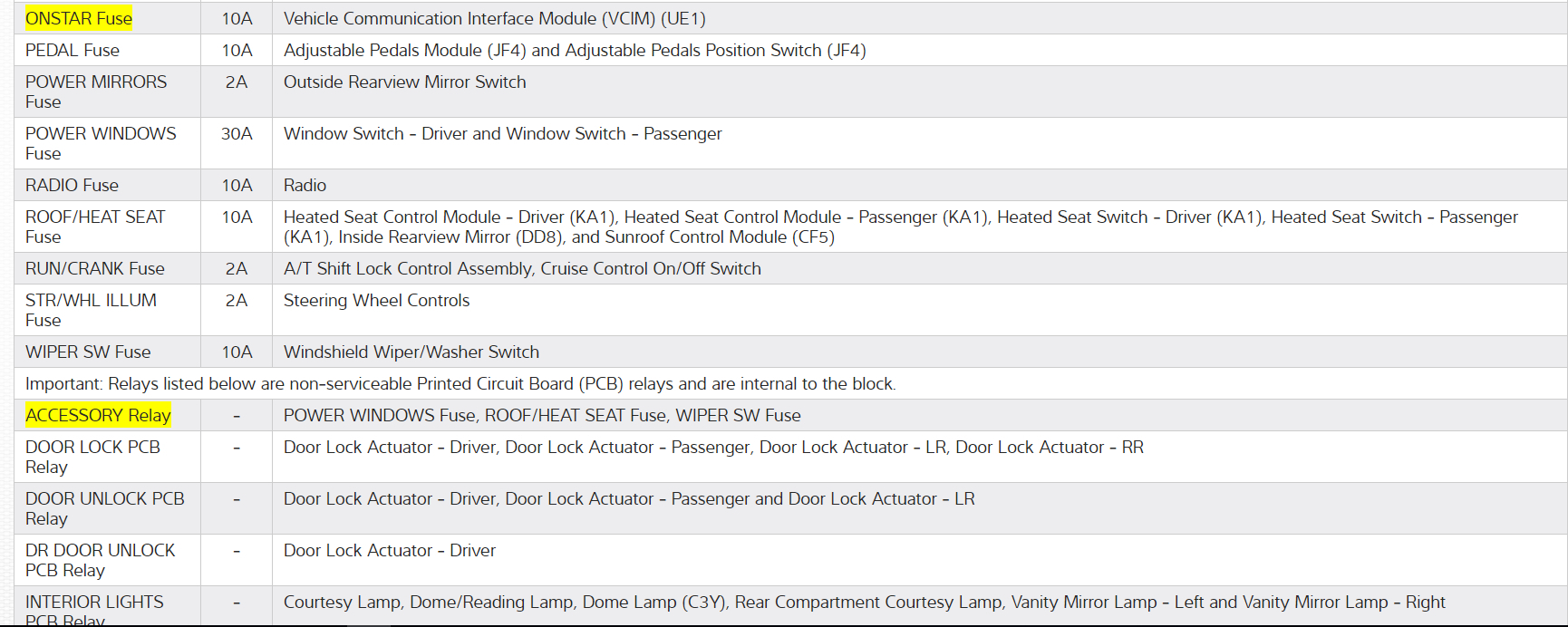
Task: Select the POWER WINDOWS Fuse name cell
Action: (101, 143)
